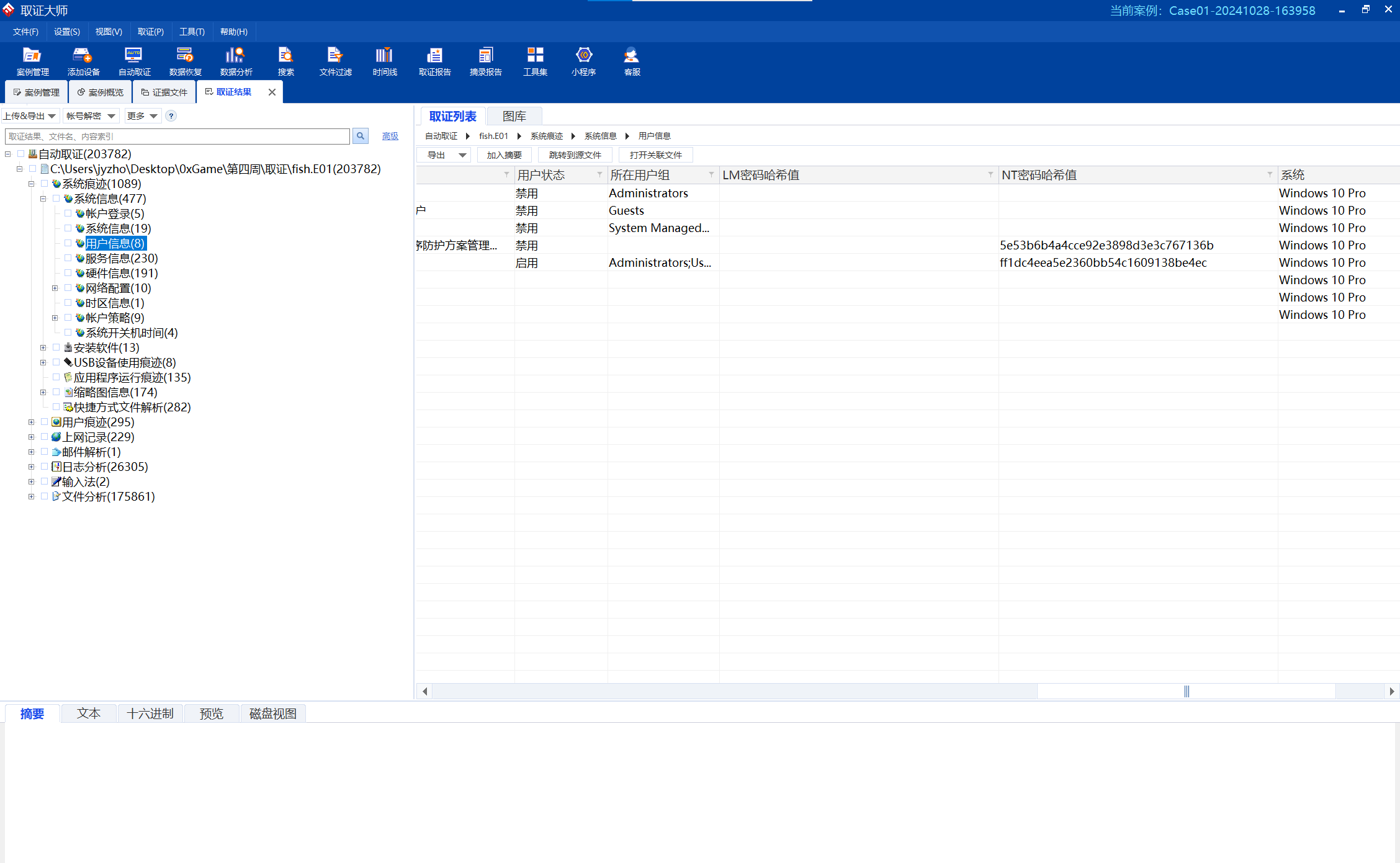Check the 日志分析(26305) checkbox
The height and width of the screenshot is (863, 1400).
tap(44, 466)
